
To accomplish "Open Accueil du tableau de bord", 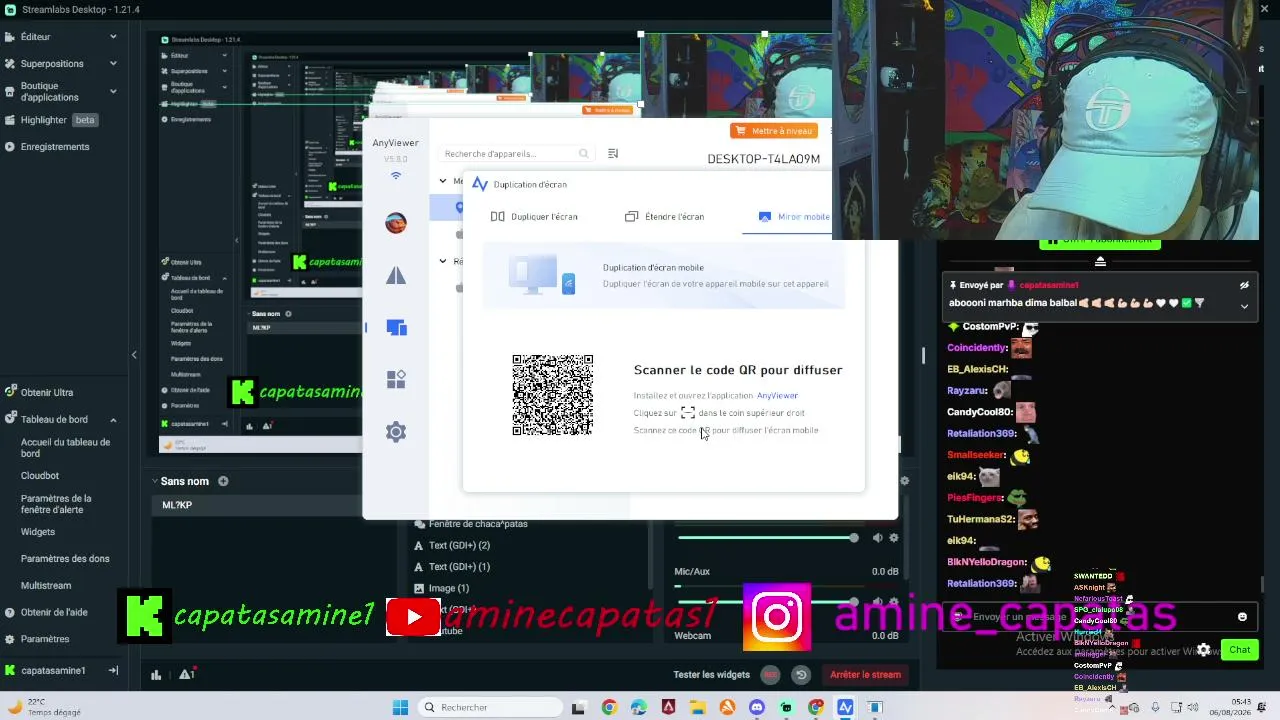I will 65,447.
